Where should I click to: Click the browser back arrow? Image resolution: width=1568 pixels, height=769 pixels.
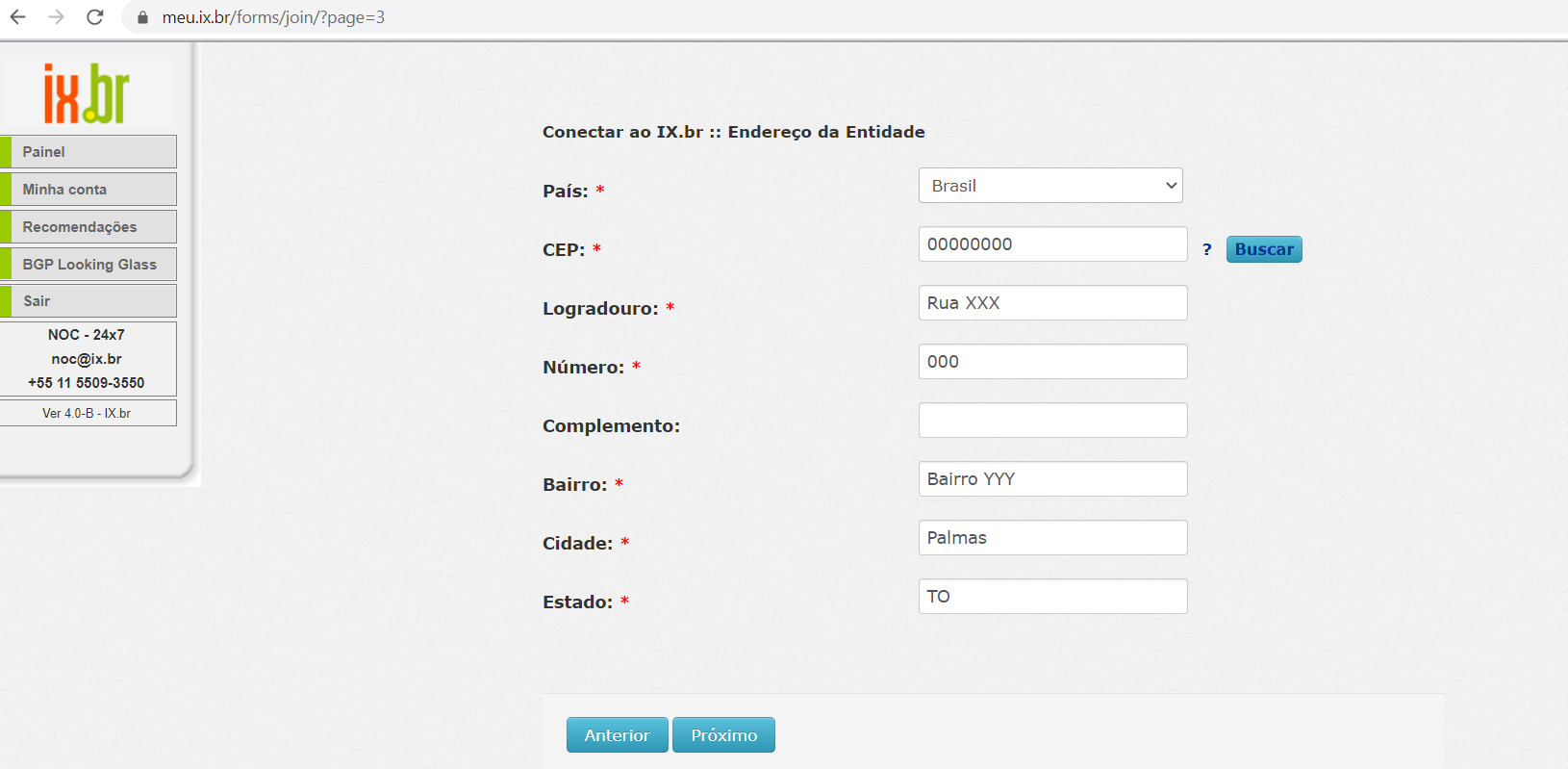click(x=18, y=17)
